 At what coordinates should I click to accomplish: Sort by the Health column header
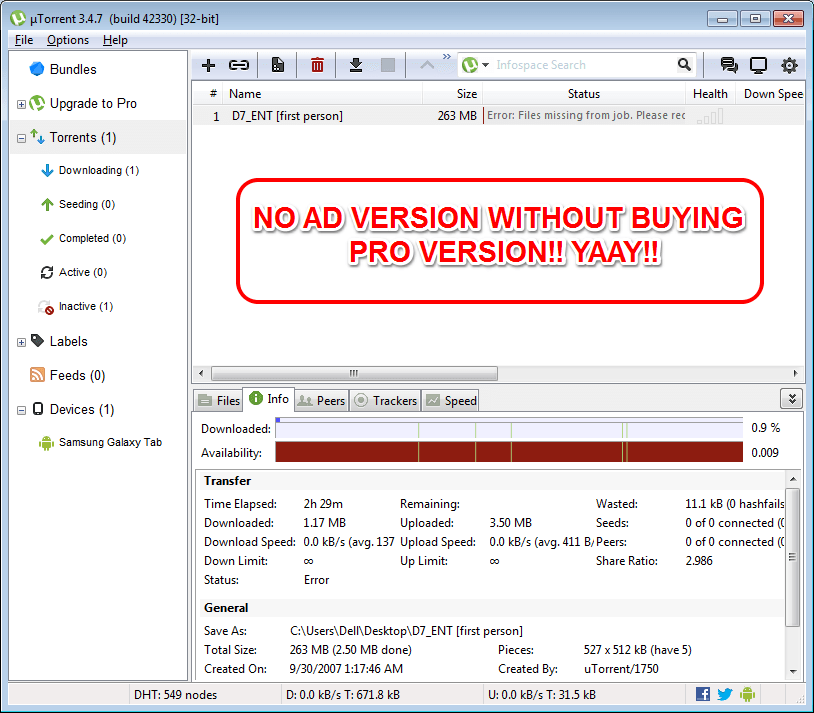710,94
